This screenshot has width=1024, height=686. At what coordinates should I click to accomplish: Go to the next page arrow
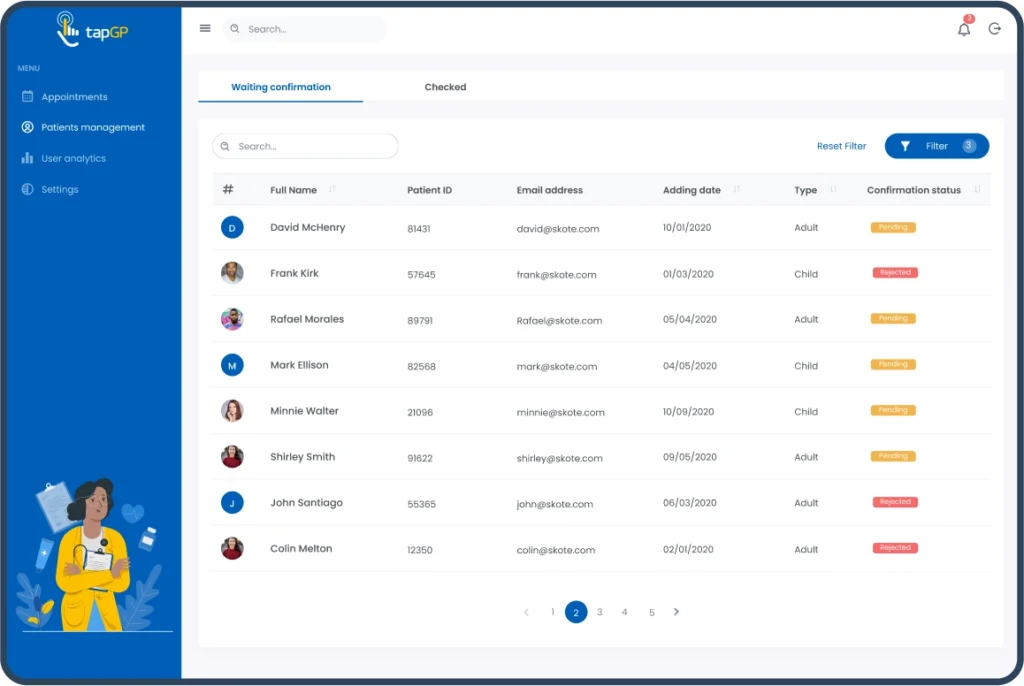tap(676, 612)
